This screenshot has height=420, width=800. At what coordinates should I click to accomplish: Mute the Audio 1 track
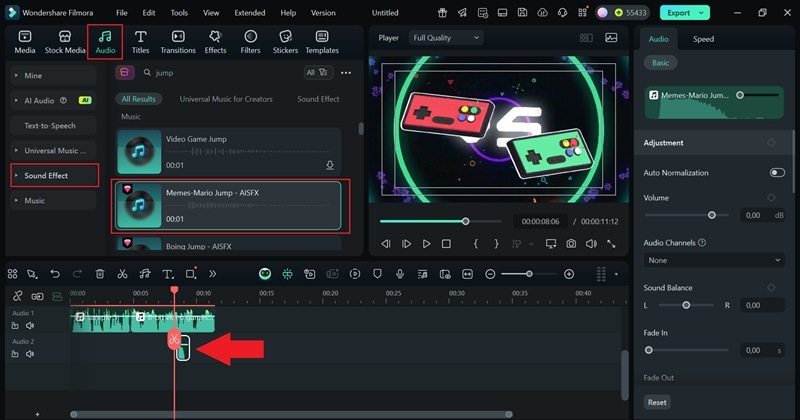tap(30, 326)
